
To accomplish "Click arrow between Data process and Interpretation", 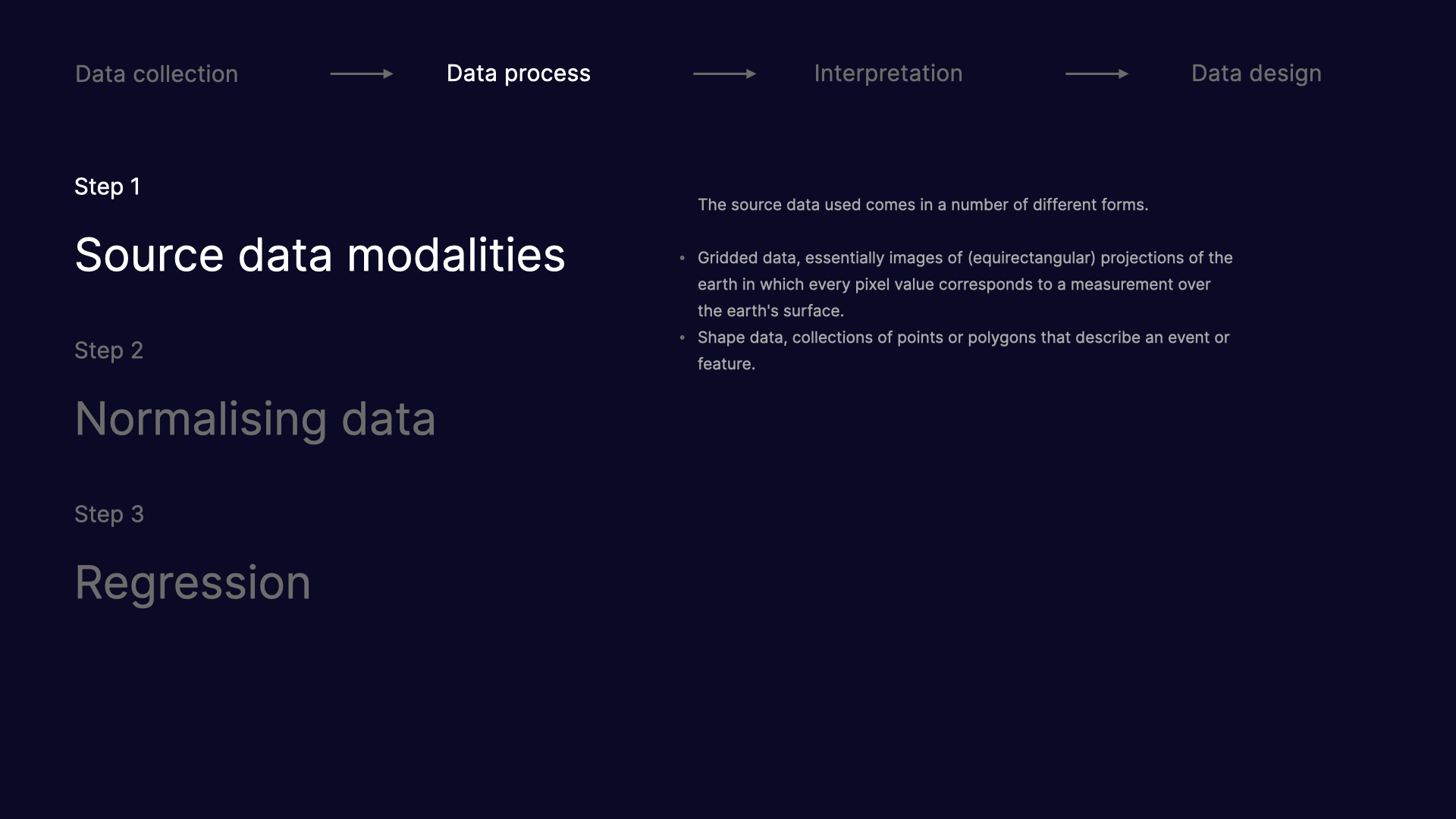I will pyautogui.click(x=724, y=74).
